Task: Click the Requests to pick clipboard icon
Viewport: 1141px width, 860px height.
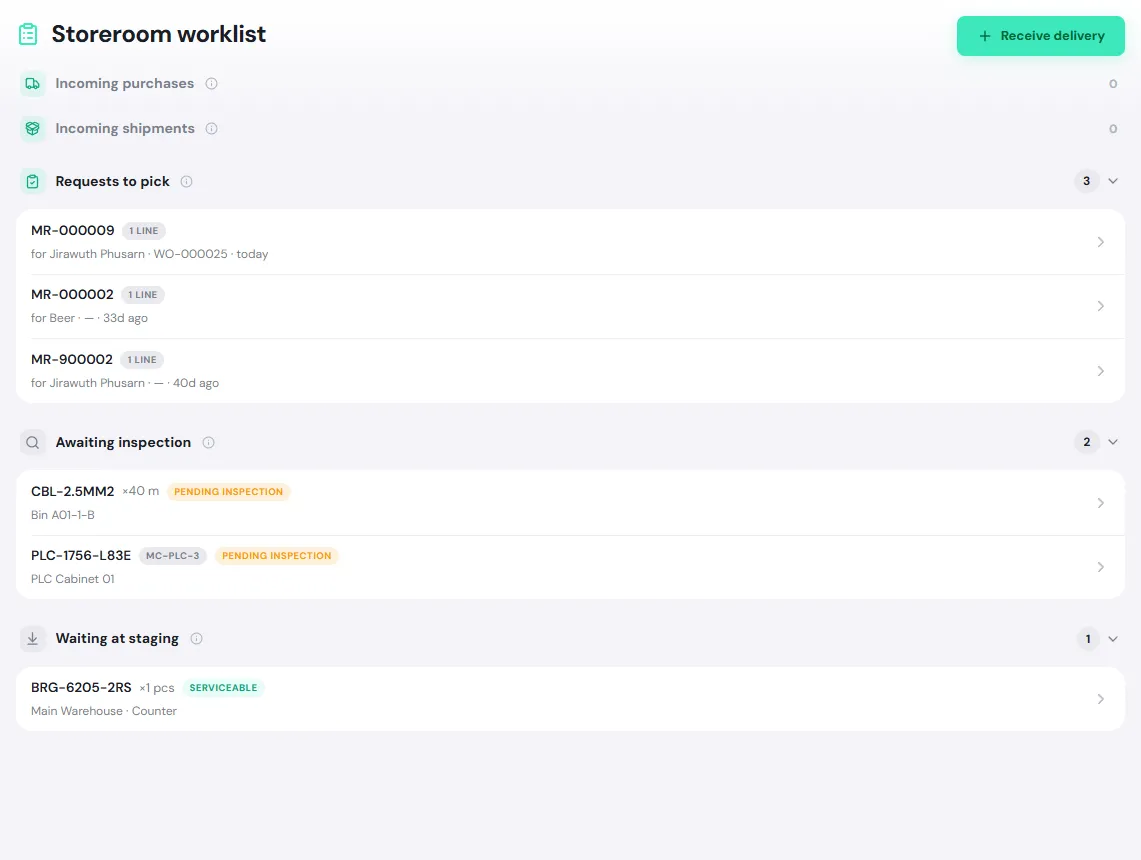Action: pyautogui.click(x=33, y=181)
